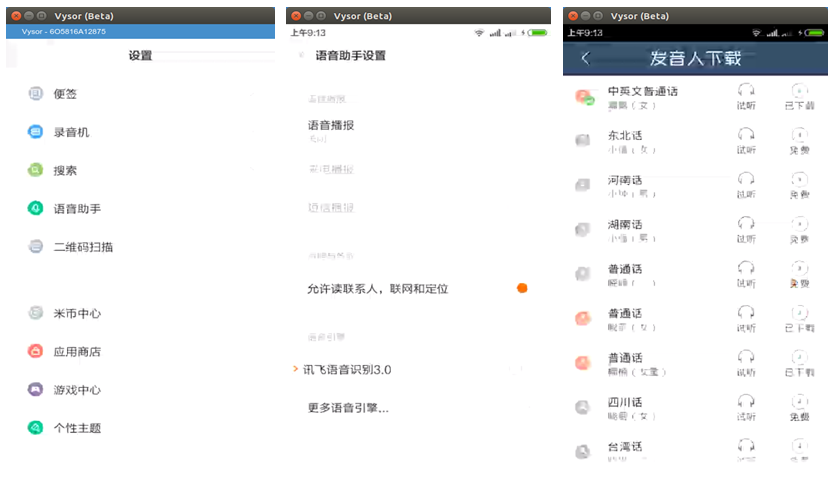840x481 pixels.
Task: Open the 二维码扫描 QR scanner icon
Action: [35, 246]
